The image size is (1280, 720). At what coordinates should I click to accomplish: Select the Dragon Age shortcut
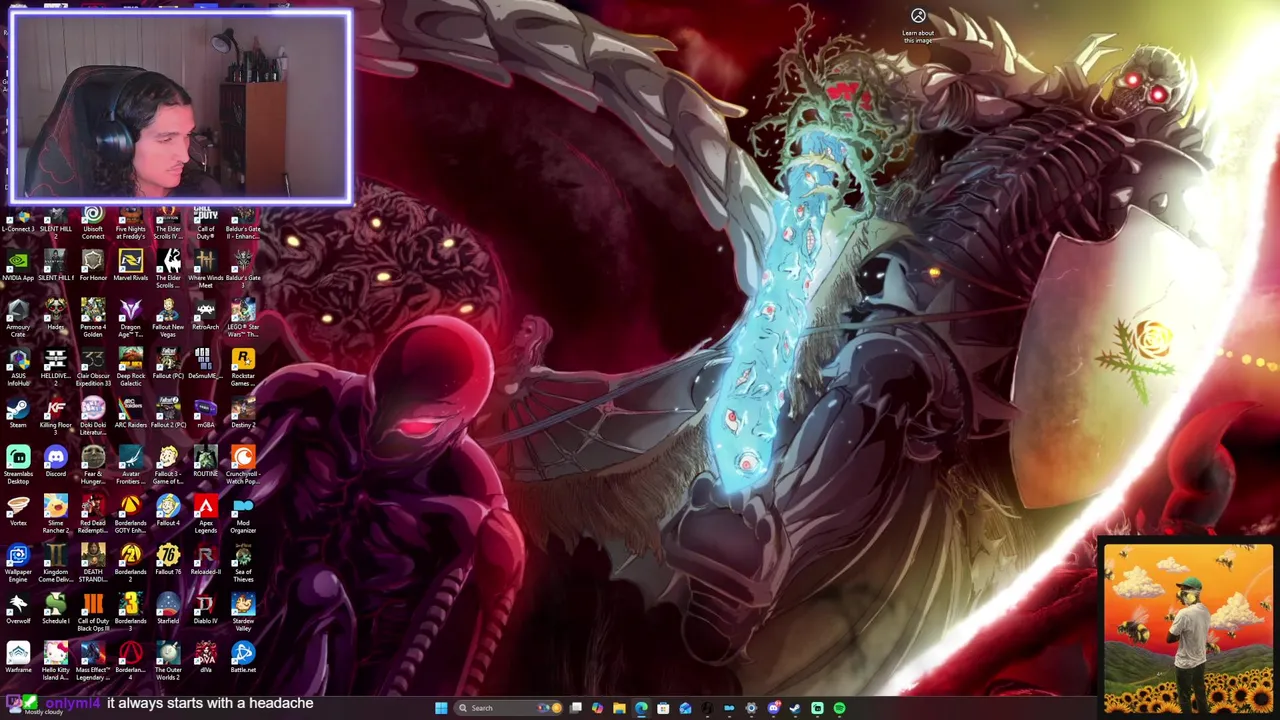tap(130, 318)
